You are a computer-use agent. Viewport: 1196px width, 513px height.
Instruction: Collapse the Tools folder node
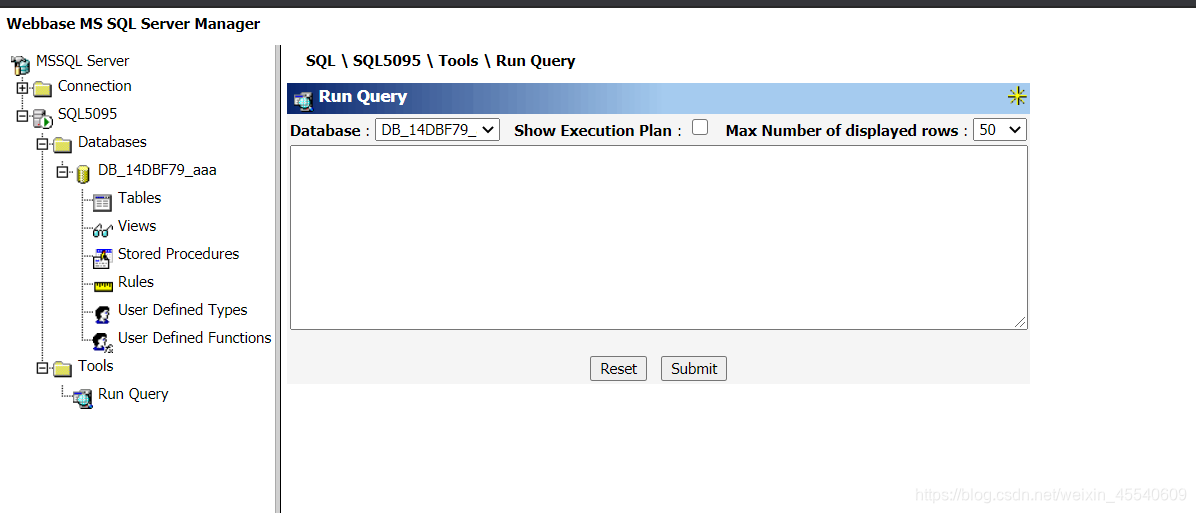coord(43,370)
